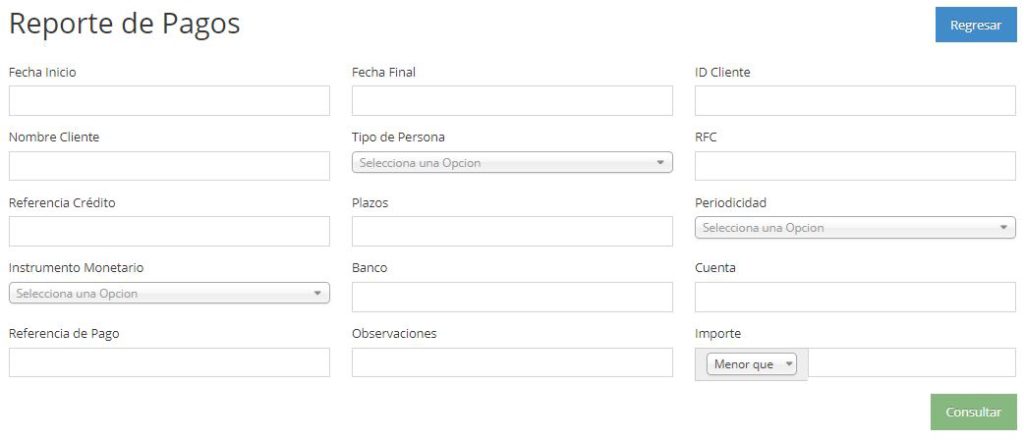Click into the Observaciones field
This screenshot has height=441, width=1024.
pyautogui.click(x=512, y=362)
